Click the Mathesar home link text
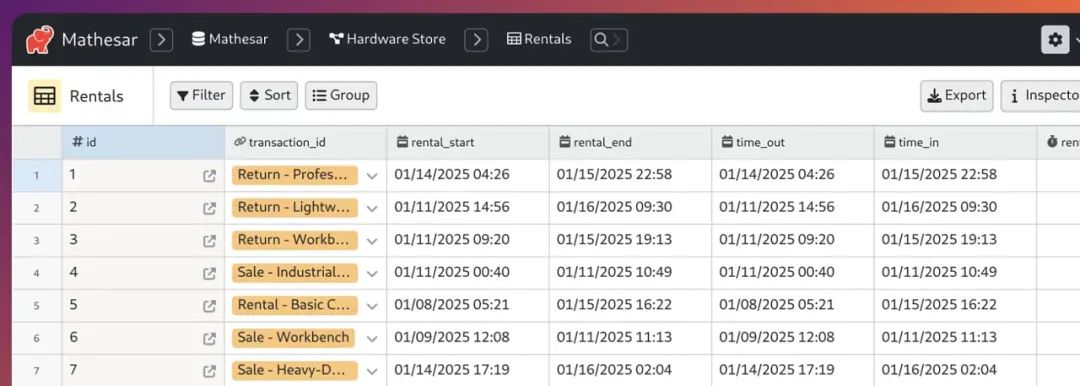This screenshot has height=386, width=1080. point(99,39)
